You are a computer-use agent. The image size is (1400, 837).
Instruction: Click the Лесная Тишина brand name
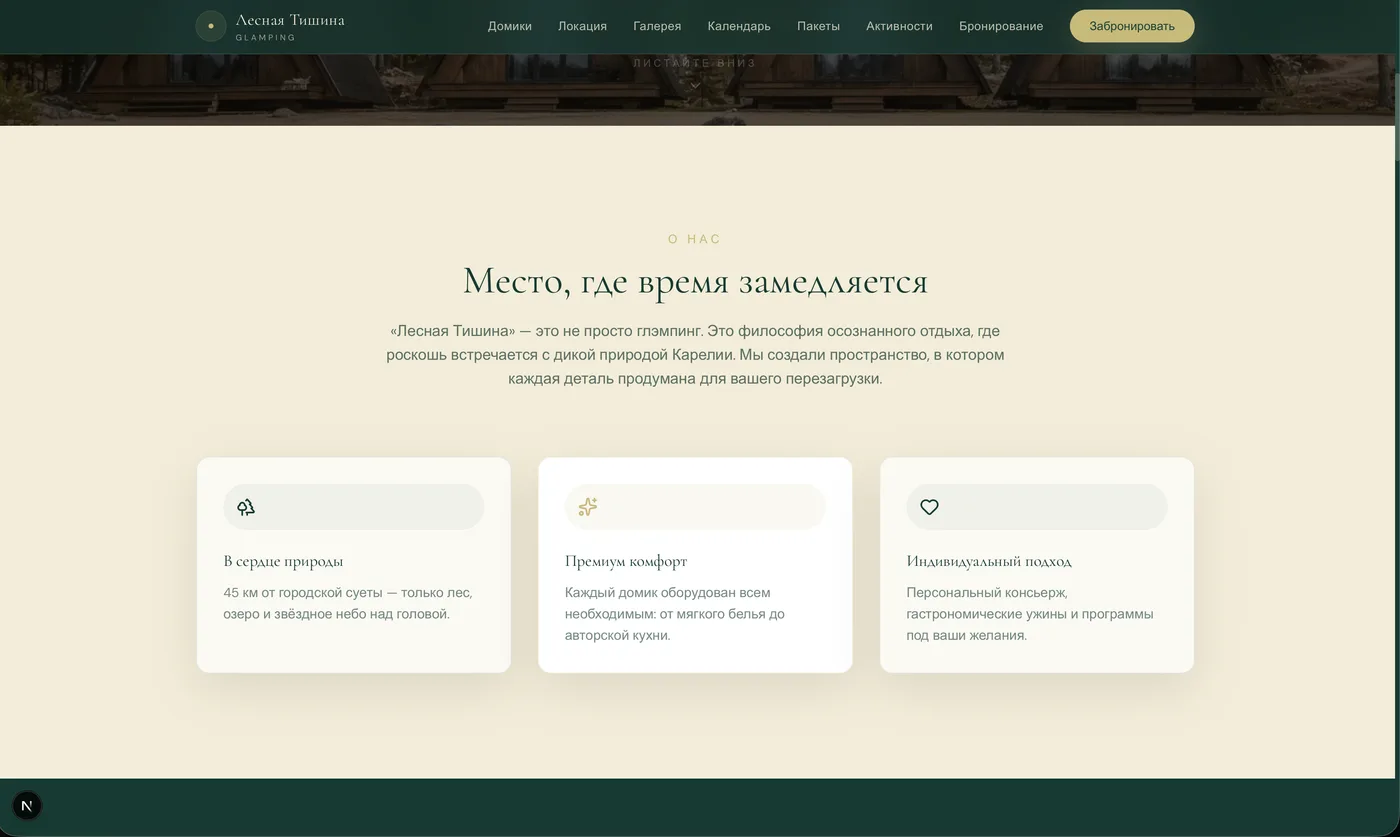point(290,20)
